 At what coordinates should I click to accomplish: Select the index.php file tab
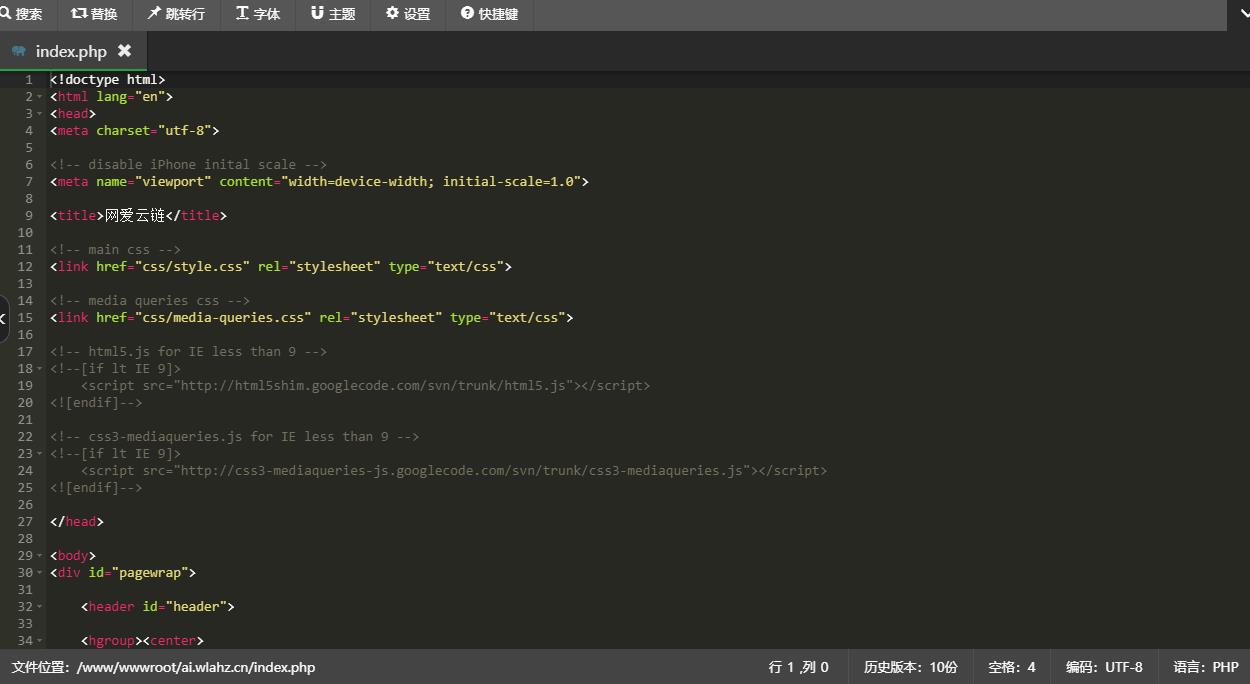coord(71,51)
